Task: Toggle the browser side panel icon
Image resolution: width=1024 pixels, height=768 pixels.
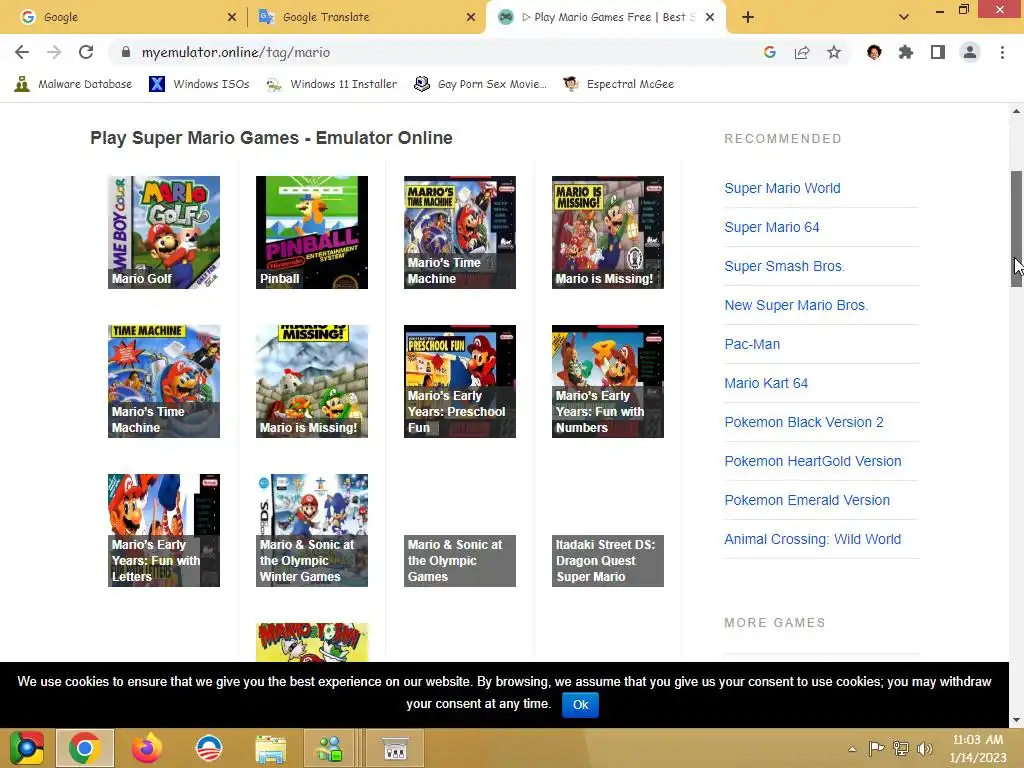Action: (x=938, y=52)
